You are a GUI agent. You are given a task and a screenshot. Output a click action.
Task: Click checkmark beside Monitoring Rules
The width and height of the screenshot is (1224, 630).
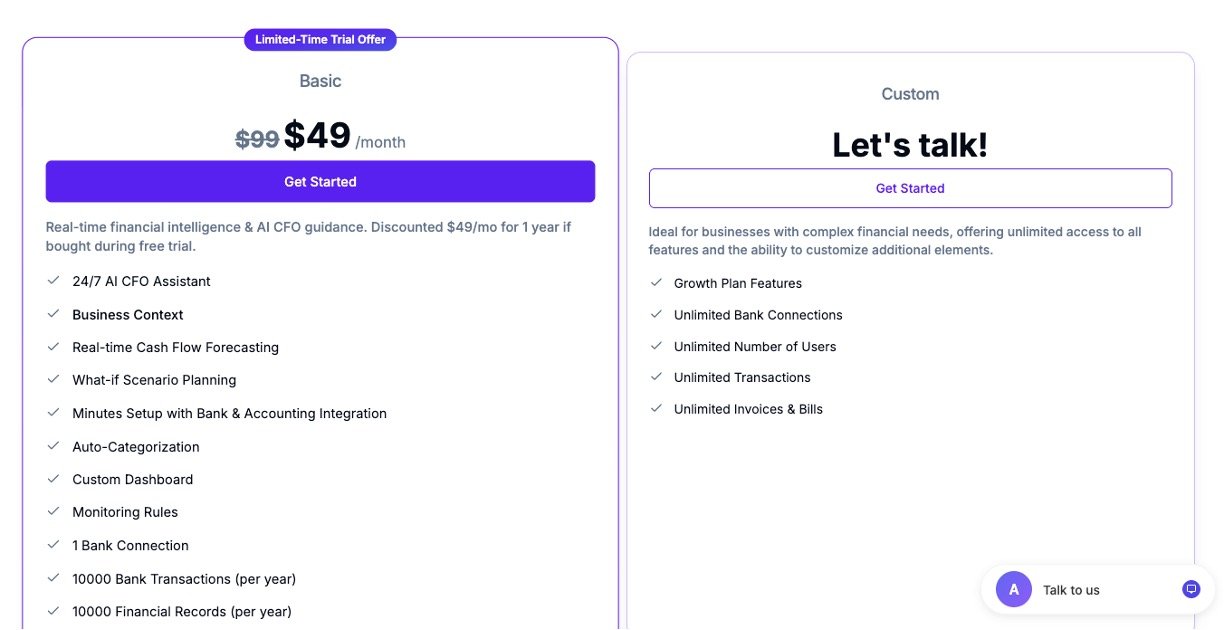(x=54, y=512)
